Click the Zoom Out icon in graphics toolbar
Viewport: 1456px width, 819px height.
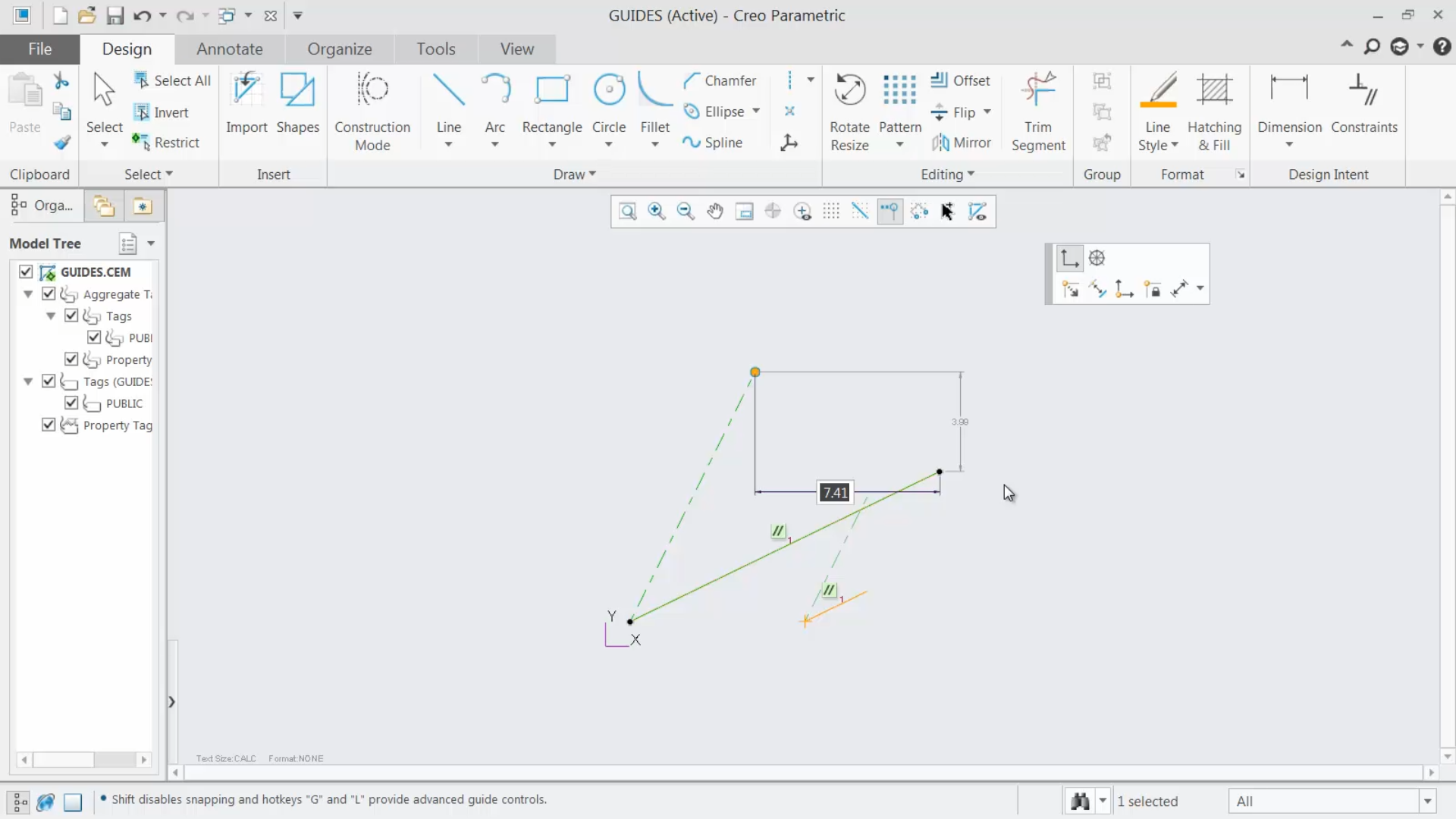pyautogui.click(x=686, y=212)
